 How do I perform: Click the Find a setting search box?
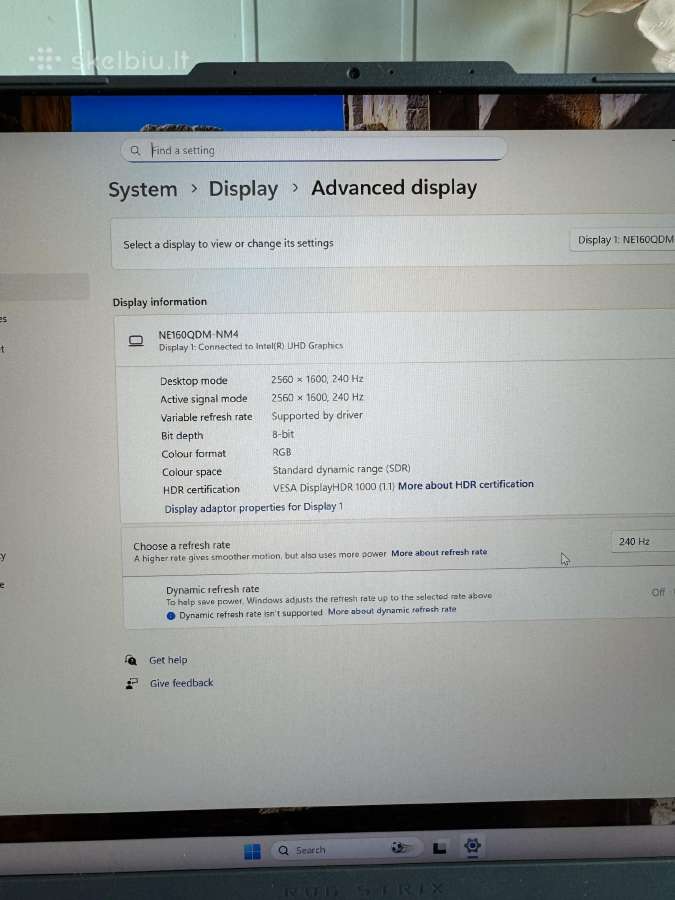(313, 150)
